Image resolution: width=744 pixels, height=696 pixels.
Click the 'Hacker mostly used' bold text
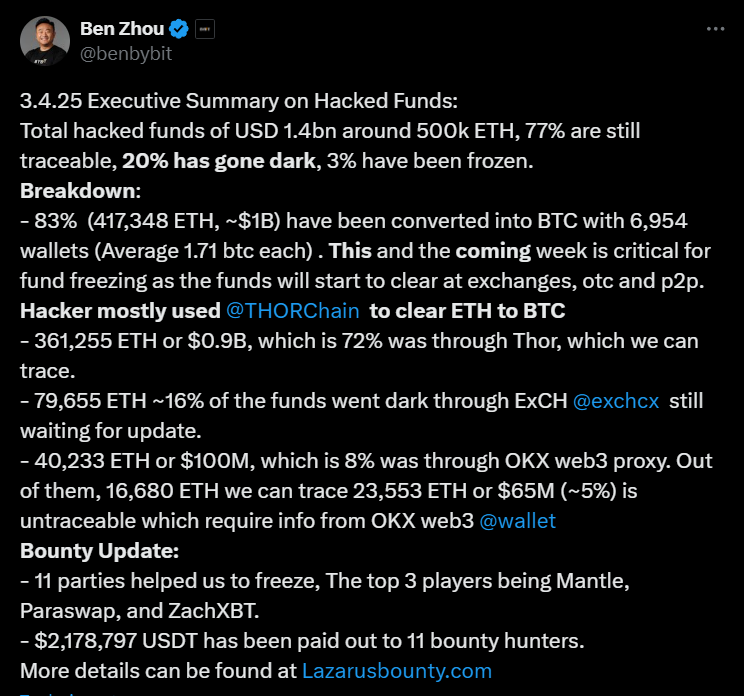click(120, 311)
